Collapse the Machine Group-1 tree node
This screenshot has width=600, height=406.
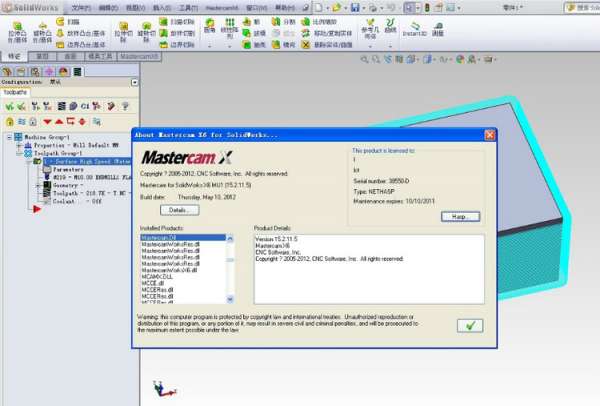pyautogui.click(x=8, y=137)
